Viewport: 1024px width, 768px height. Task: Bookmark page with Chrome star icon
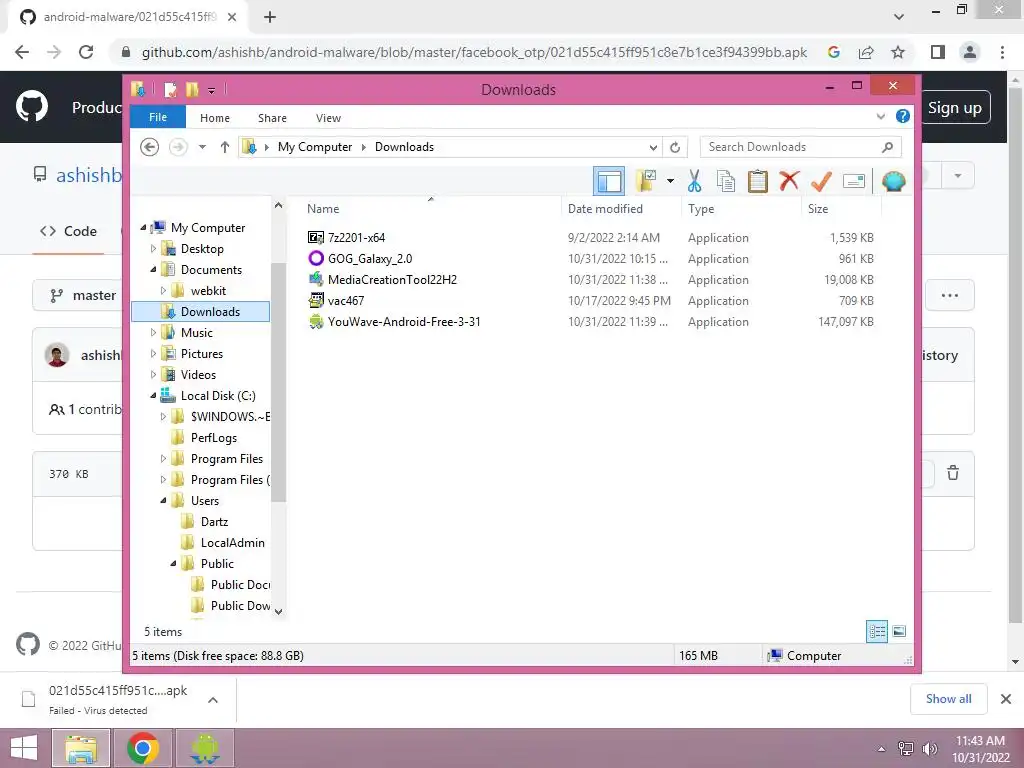point(898,52)
